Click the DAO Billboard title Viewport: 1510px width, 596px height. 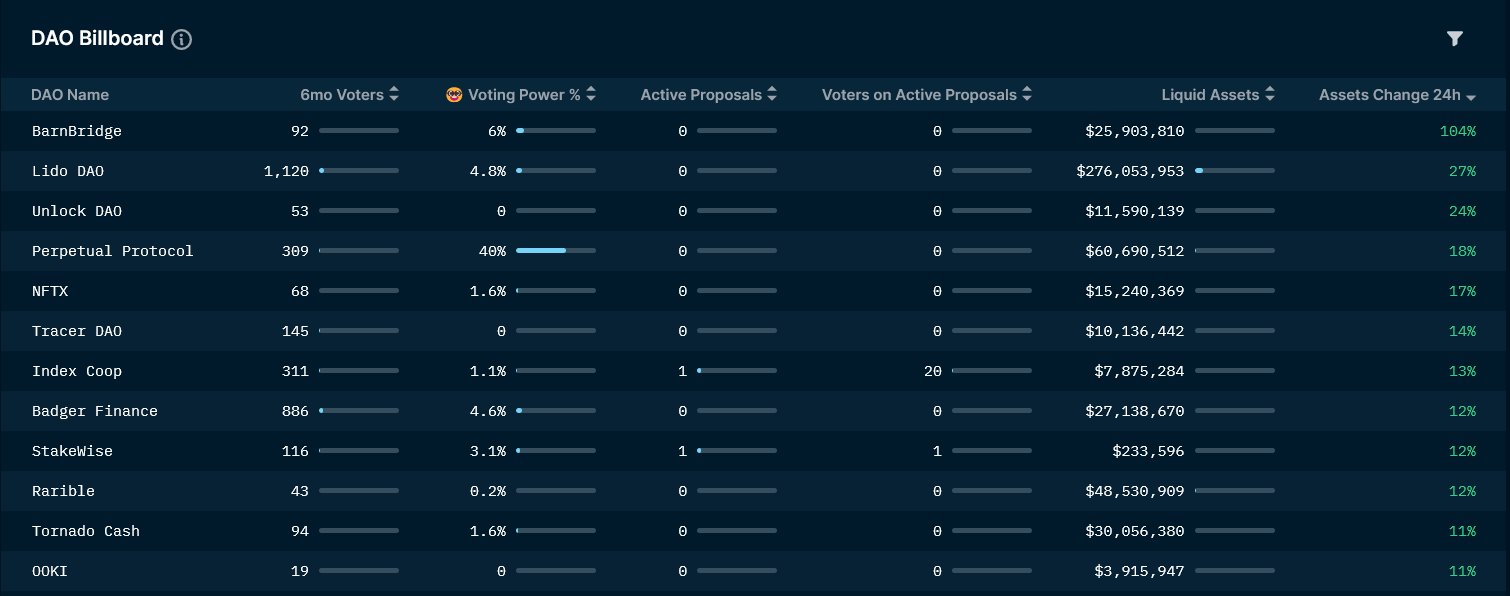pyautogui.click(x=97, y=38)
